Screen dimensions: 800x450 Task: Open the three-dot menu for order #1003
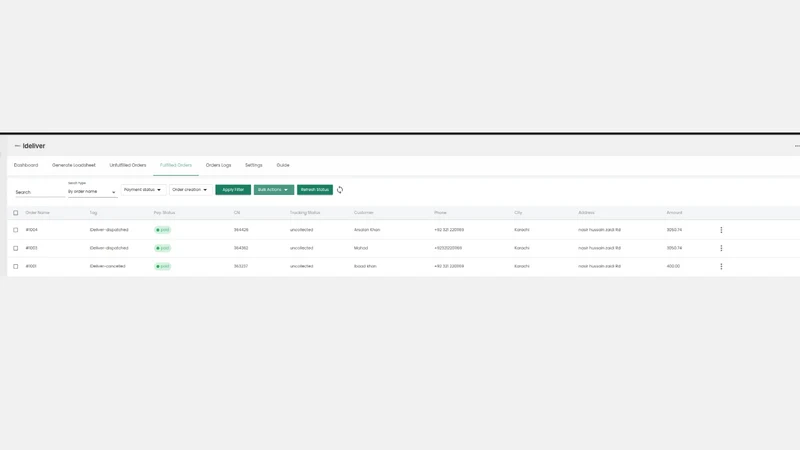pyautogui.click(x=721, y=248)
